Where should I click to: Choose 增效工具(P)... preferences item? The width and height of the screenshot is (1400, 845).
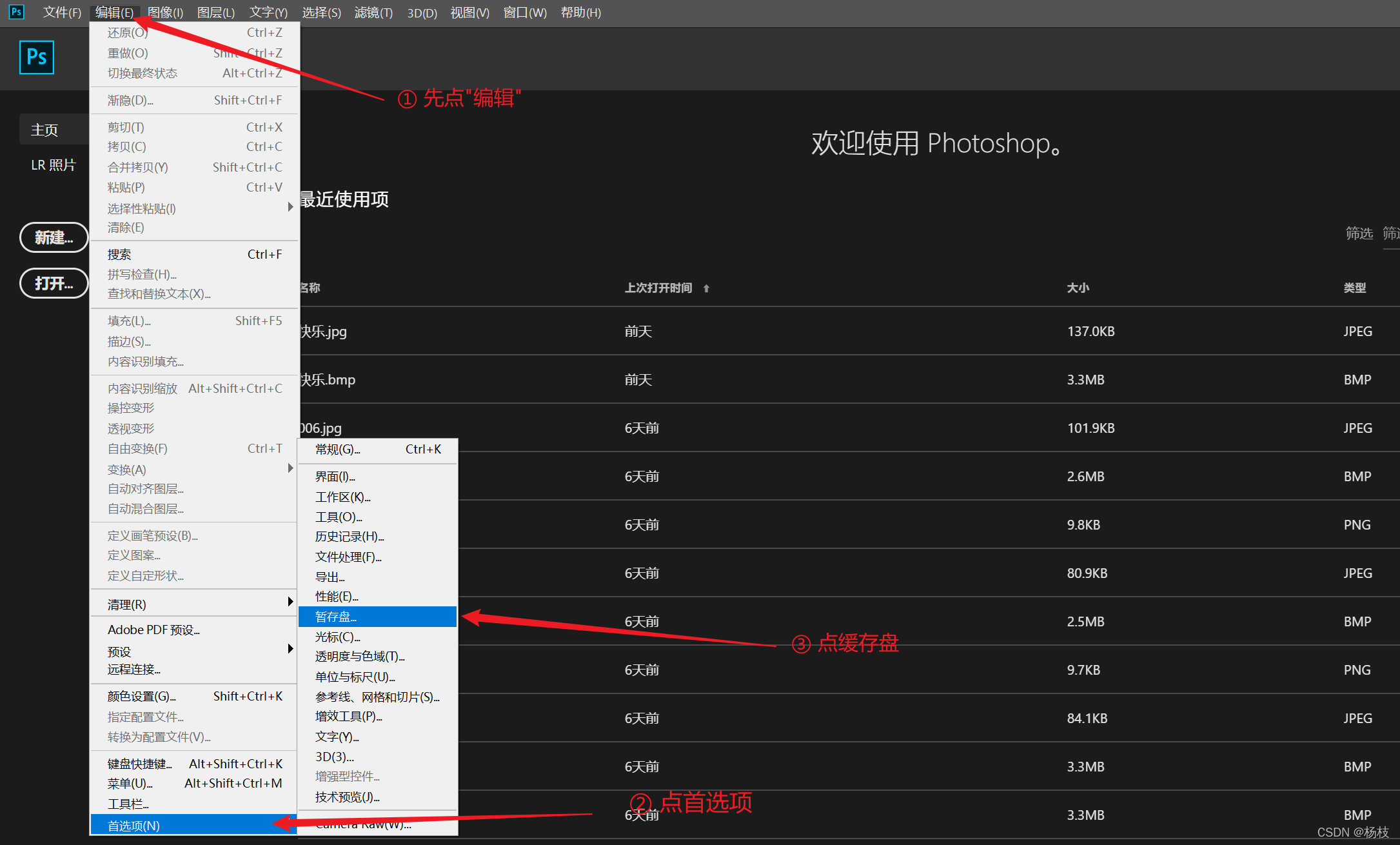coord(377,717)
